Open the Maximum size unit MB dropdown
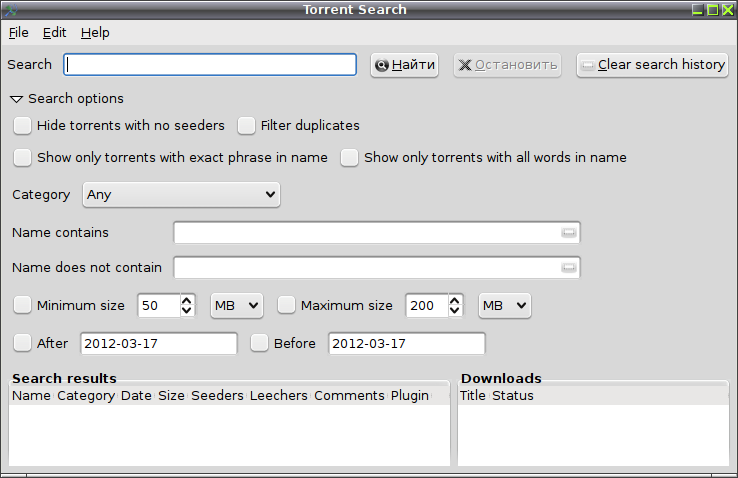The height and width of the screenshot is (478, 738). tap(505, 306)
